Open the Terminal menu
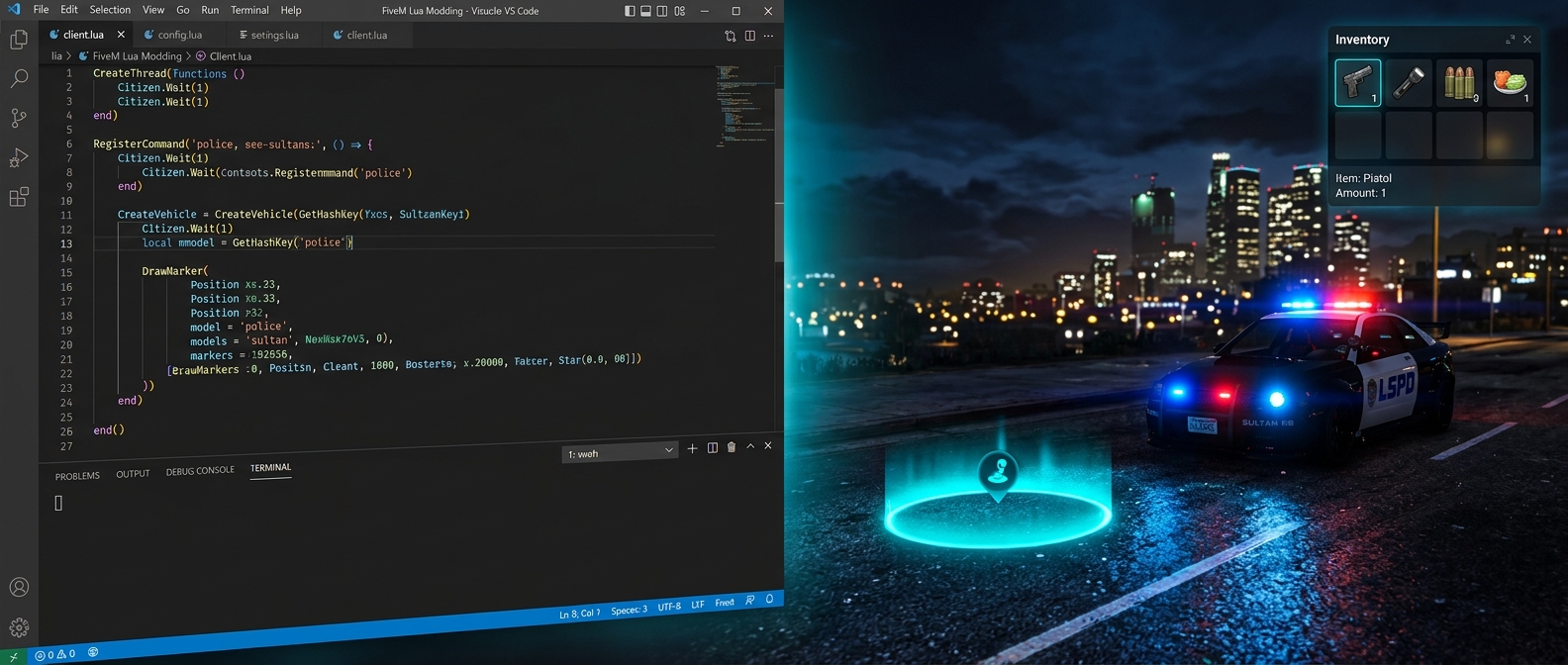1568x665 pixels. [249, 10]
